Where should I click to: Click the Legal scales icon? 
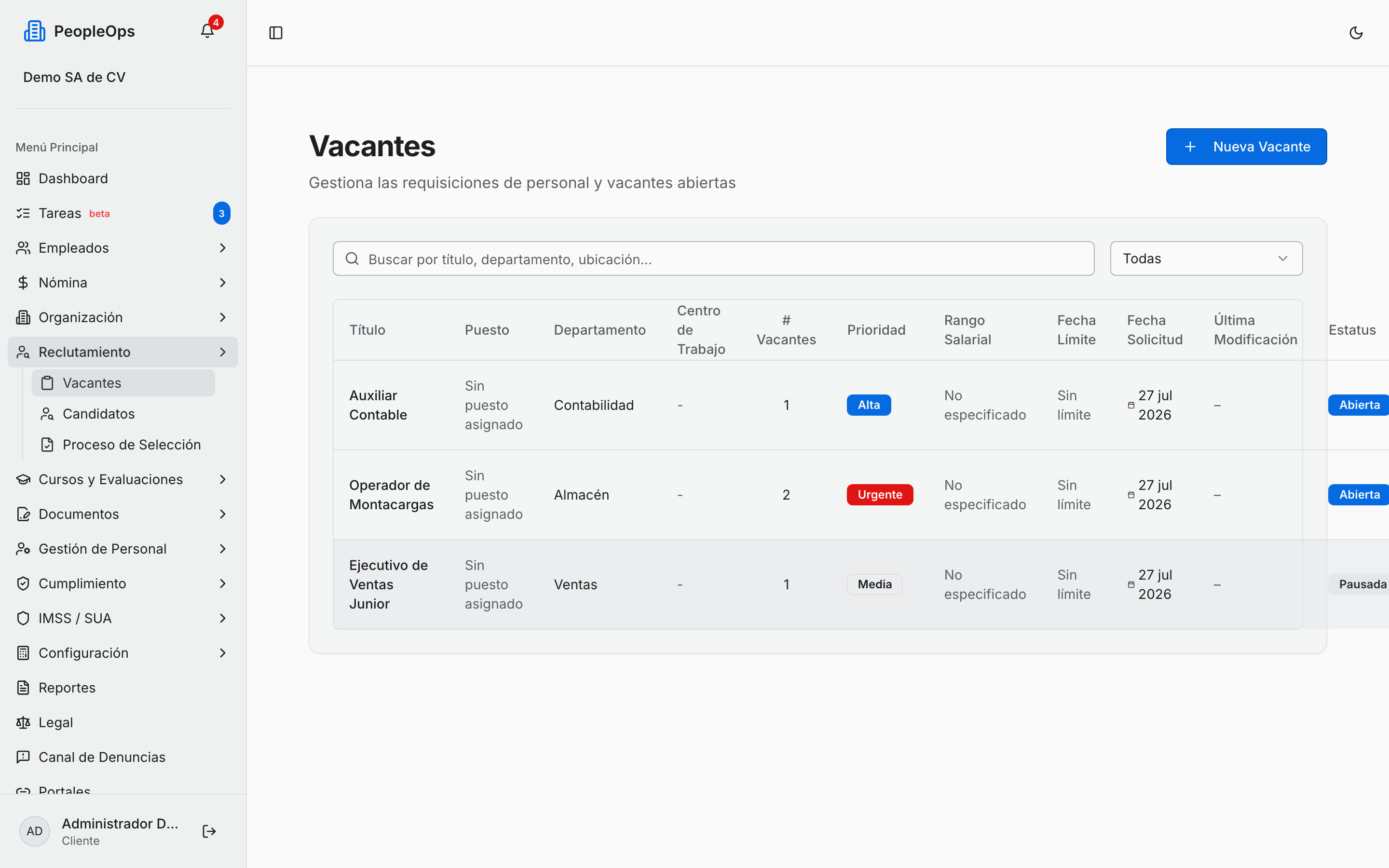tap(23, 723)
